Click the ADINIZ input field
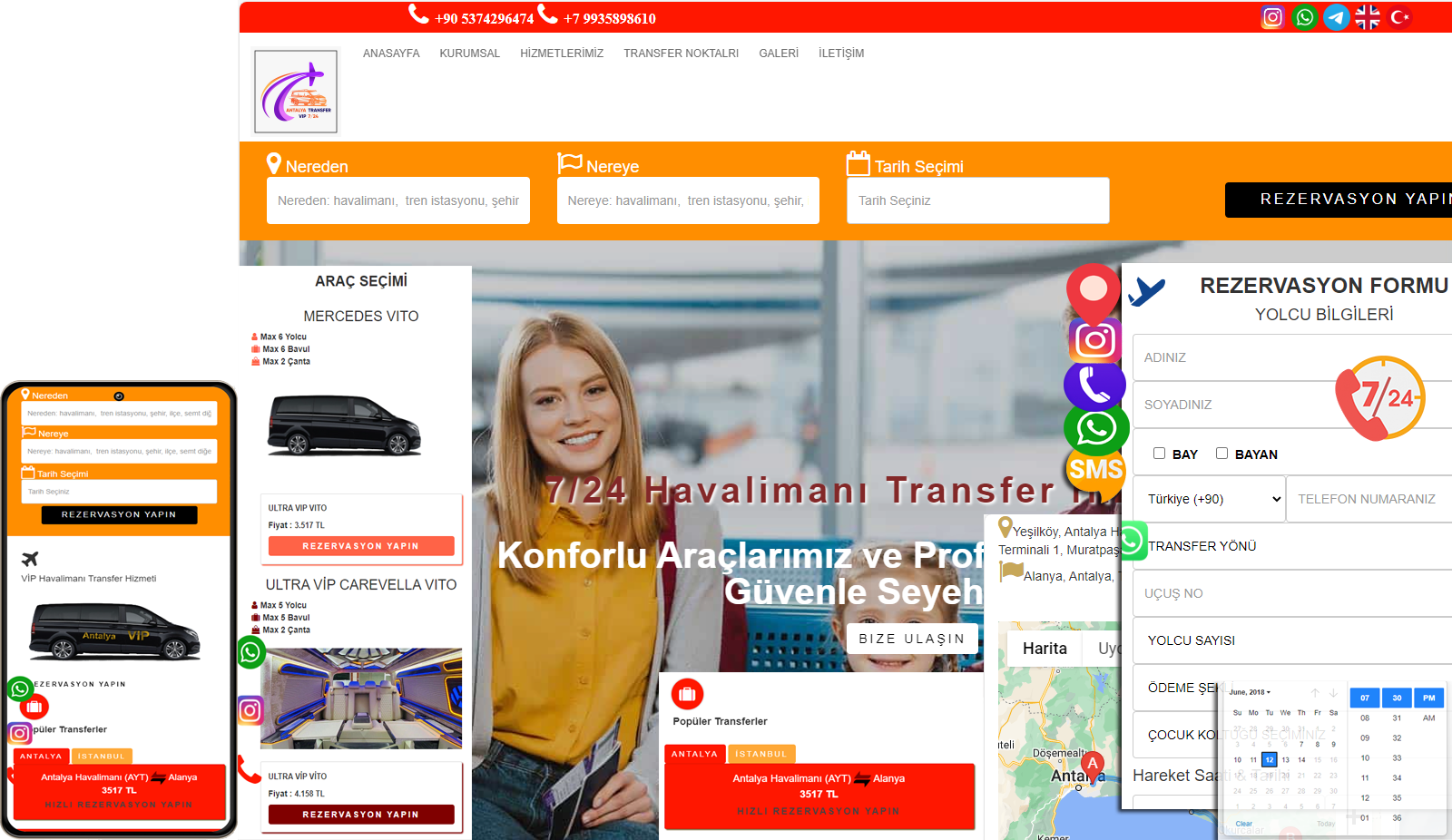 pyautogui.click(x=1292, y=357)
